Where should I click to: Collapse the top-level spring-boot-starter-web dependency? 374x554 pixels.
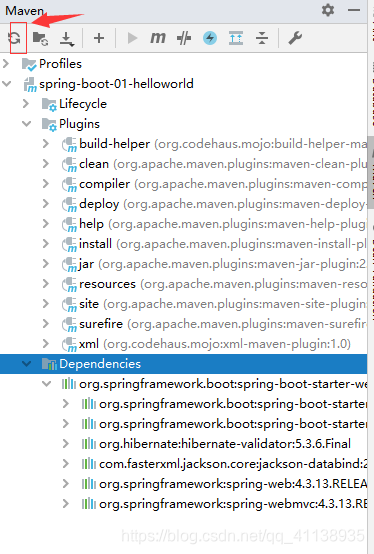point(46,384)
